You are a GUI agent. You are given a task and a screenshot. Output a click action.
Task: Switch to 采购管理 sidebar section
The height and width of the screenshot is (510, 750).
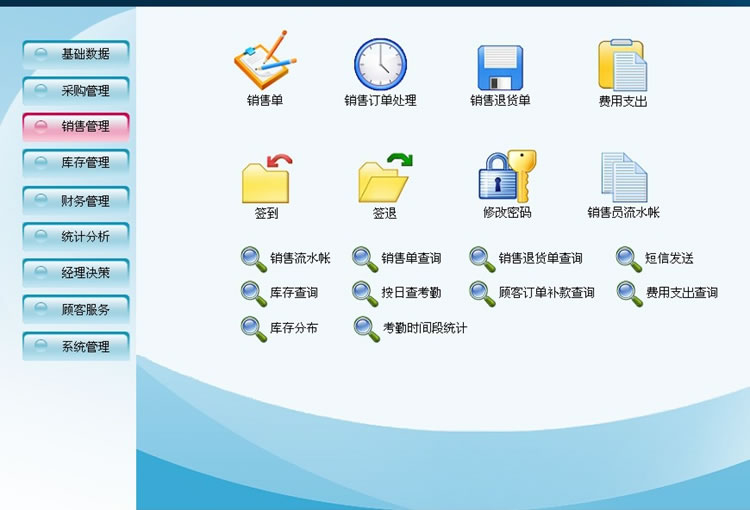76,91
